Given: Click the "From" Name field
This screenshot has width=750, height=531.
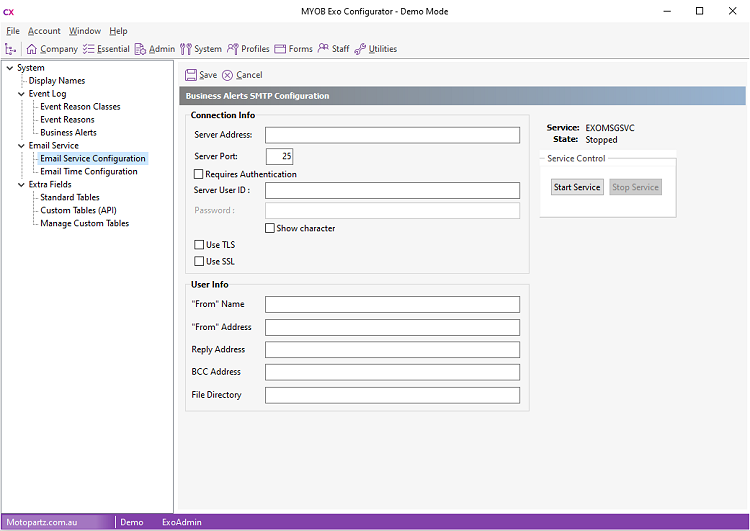Looking at the screenshot, I should (392, 304).
